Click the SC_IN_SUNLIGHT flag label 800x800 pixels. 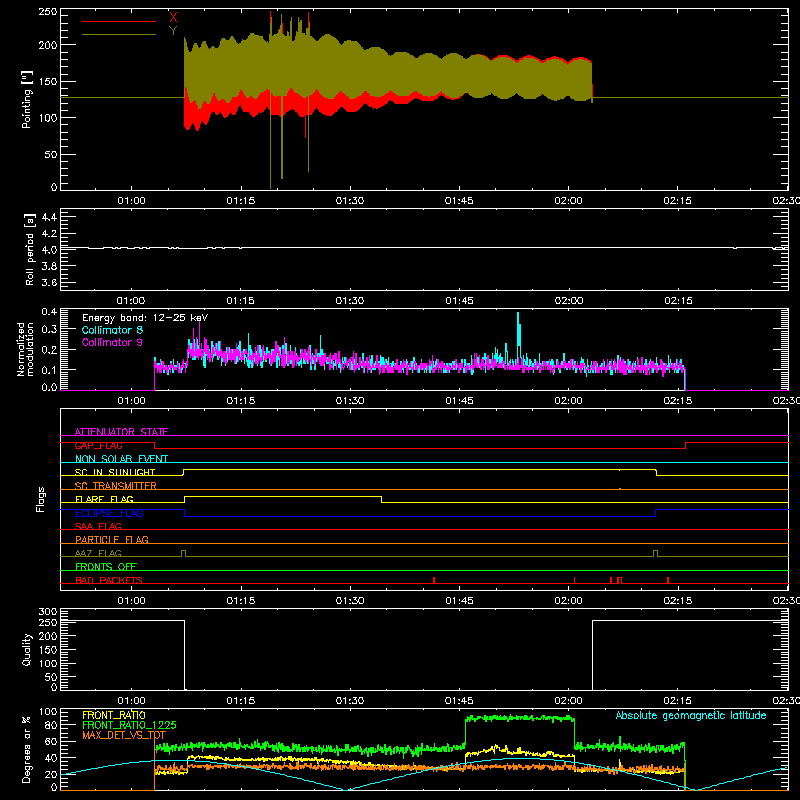(x=115, y=472)
